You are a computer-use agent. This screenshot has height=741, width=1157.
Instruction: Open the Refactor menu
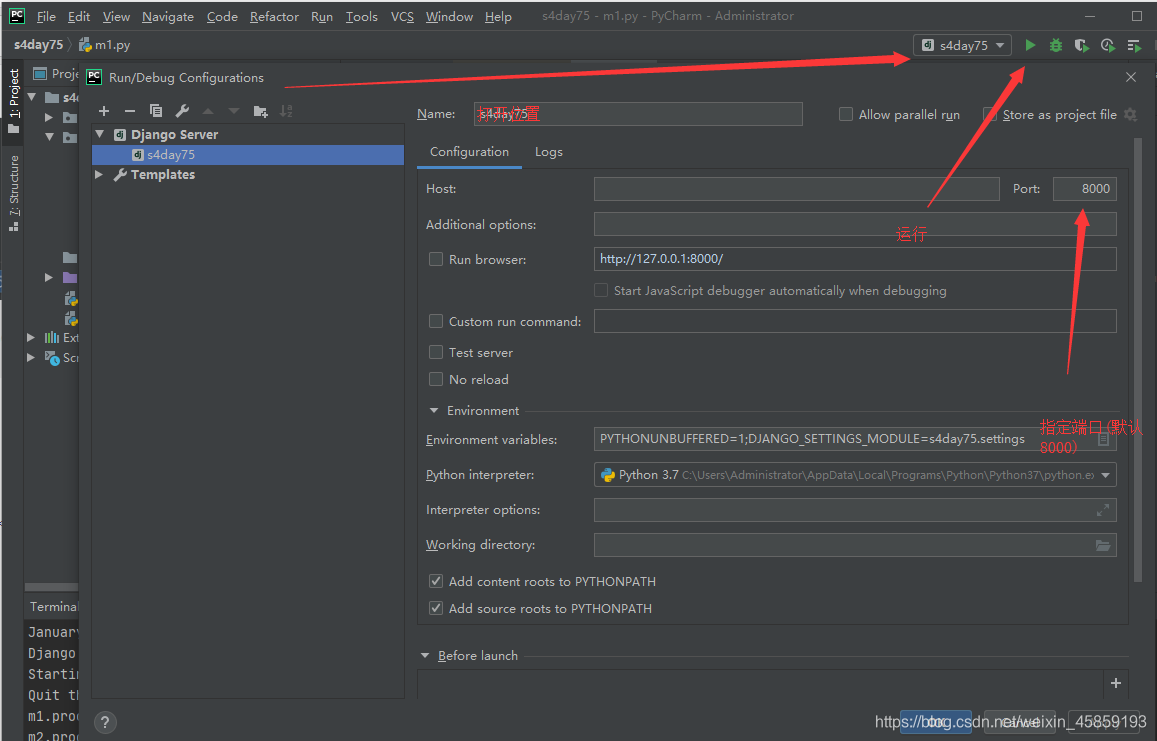click(x=274, y=16)
